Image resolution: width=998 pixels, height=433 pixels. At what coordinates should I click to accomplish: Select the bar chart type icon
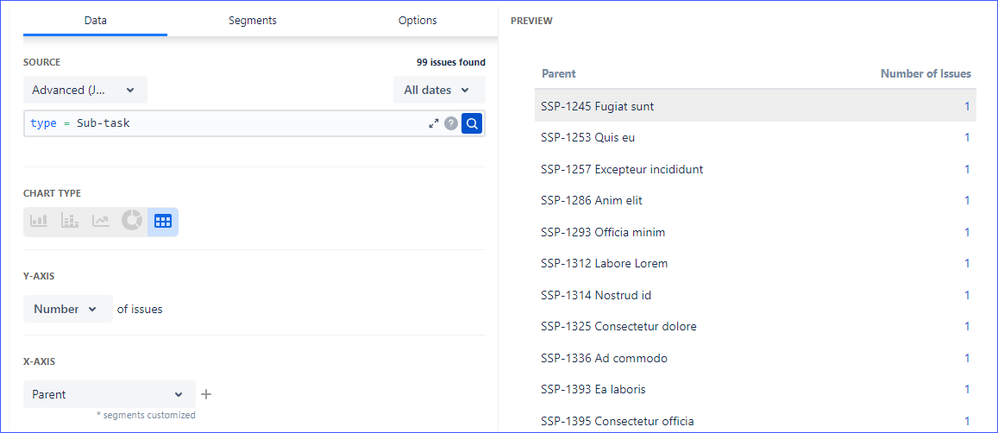[38, 221]
